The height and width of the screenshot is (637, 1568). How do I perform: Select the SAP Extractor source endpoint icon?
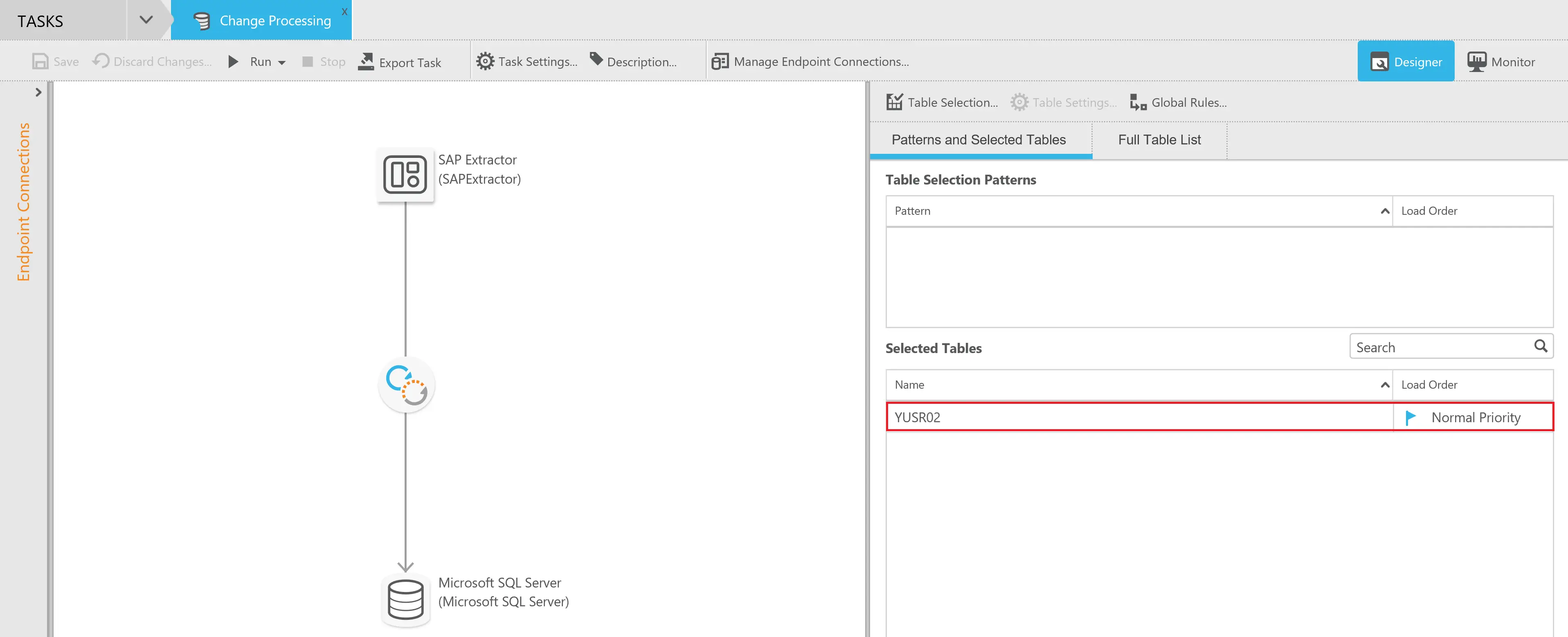405,175
